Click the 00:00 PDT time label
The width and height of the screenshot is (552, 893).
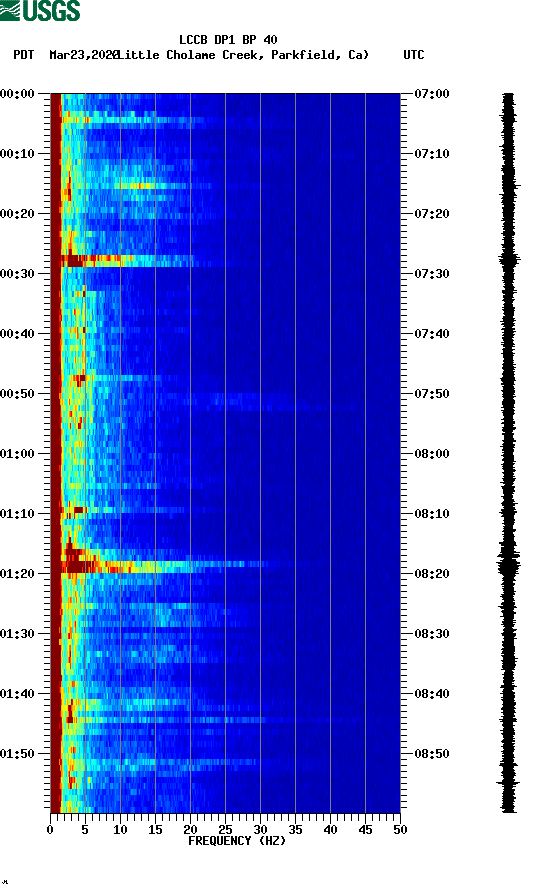(x=17, y=93)
